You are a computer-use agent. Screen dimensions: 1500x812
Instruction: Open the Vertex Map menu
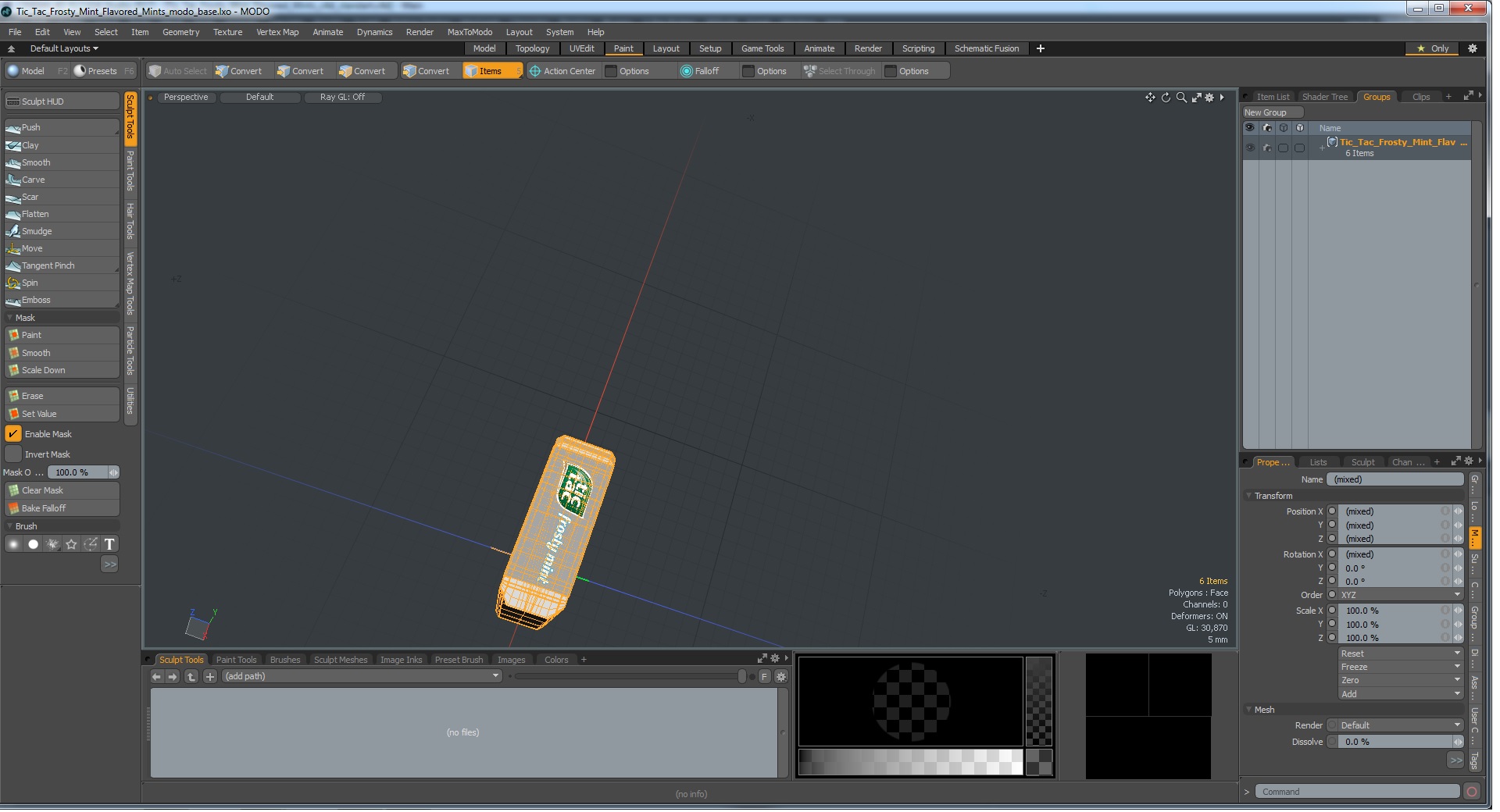pyautogui.click(x=277, y=32)
